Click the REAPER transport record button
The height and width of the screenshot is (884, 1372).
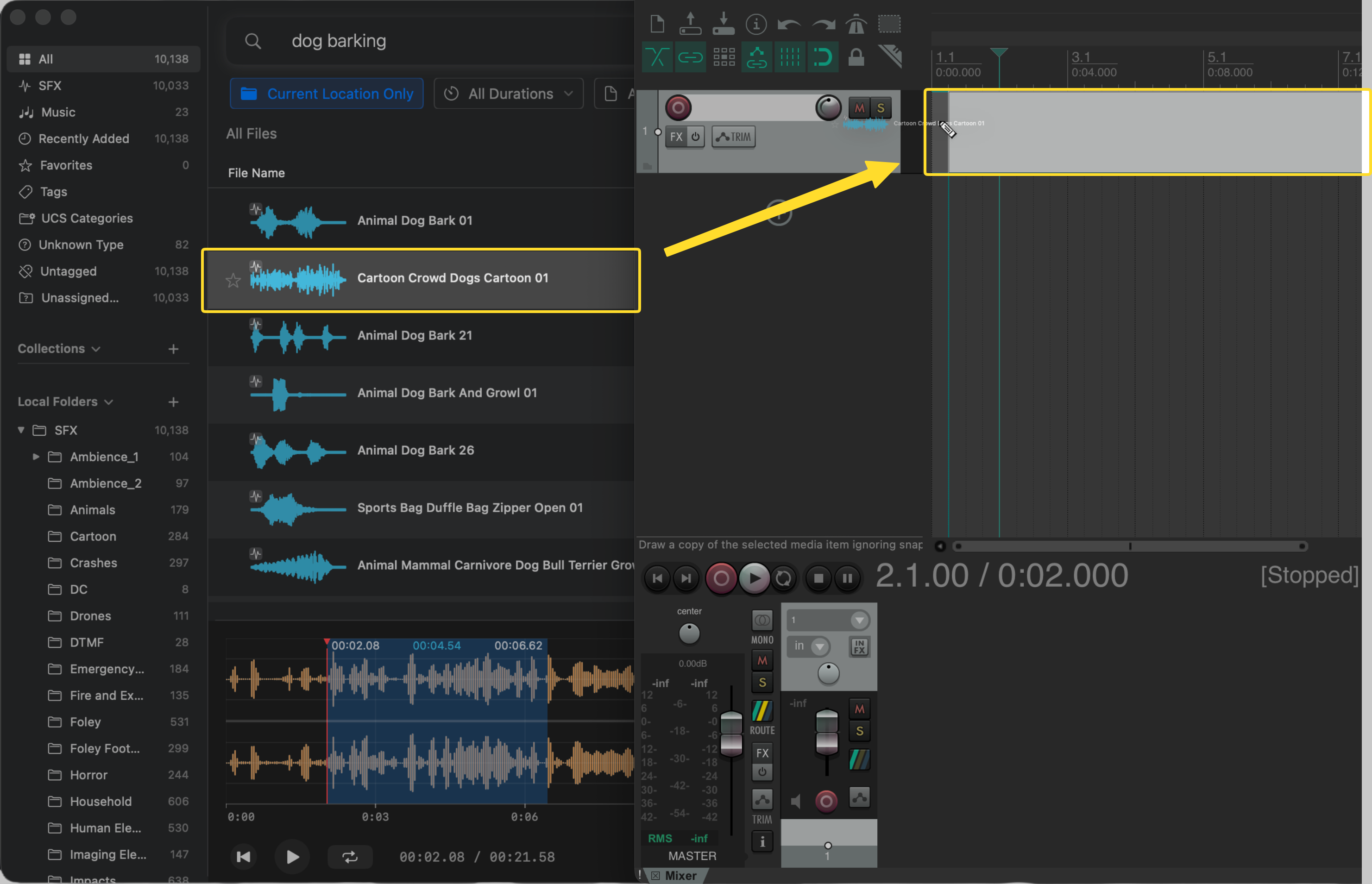[x=721, y=578]
